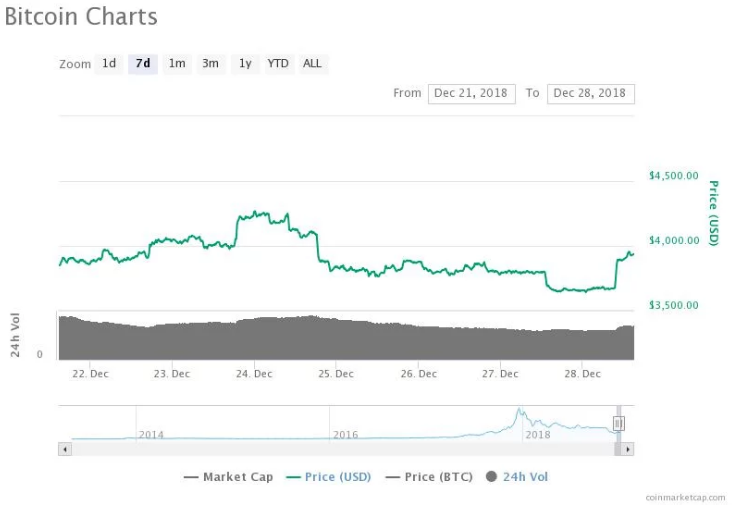Image resolution: width=741 pixels, height=506 pixels.
Task: Click the navigator right scroll arrow
Action: (x=628, y=449)
